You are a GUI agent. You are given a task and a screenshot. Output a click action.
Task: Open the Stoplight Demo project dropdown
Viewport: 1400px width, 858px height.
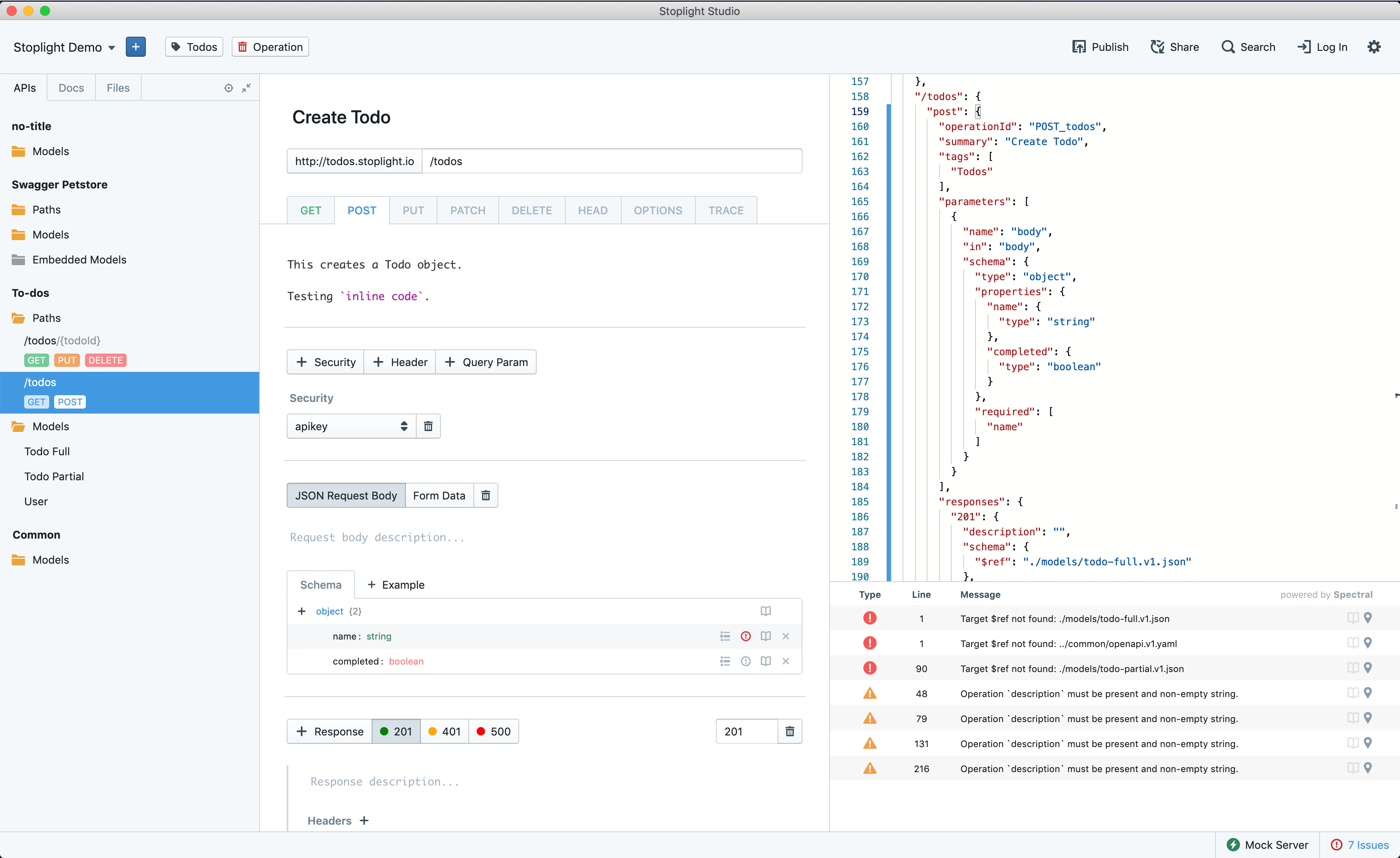point(64,47)
